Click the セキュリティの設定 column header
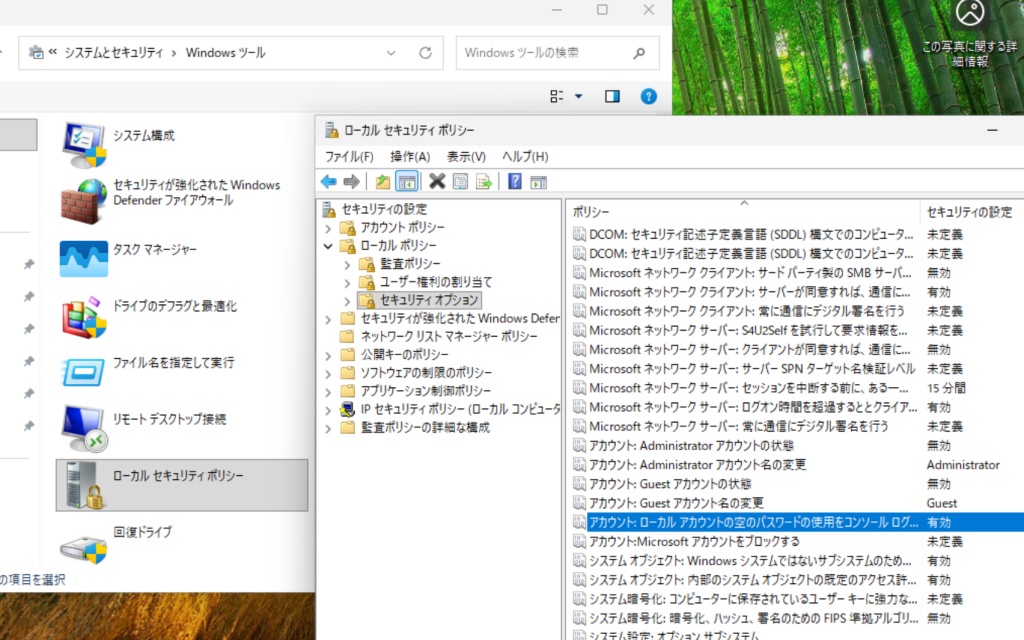The width and height of the screenshot is (1024, 640). (x=968, y=212)
